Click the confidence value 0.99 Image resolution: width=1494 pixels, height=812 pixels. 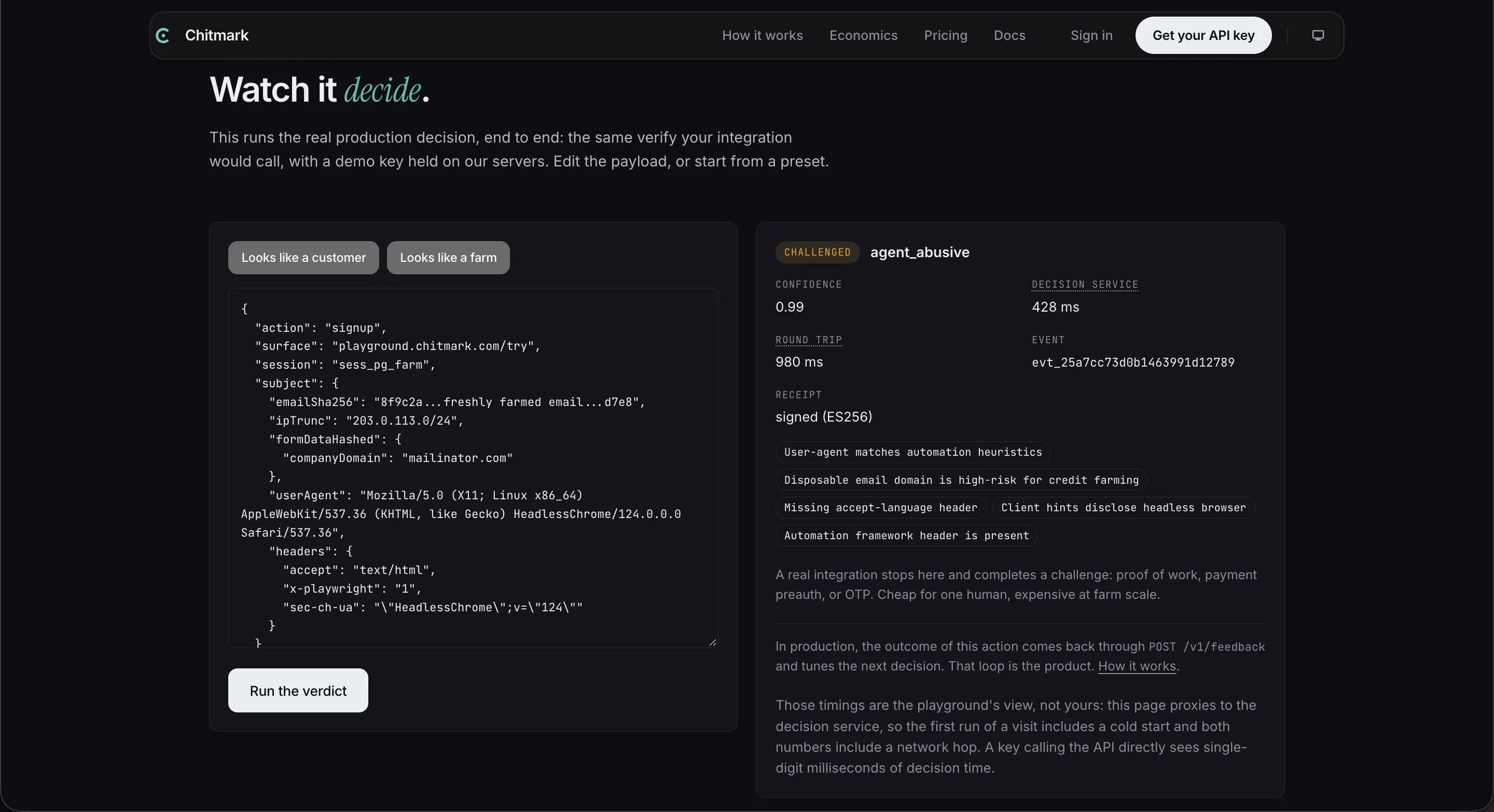790,307
